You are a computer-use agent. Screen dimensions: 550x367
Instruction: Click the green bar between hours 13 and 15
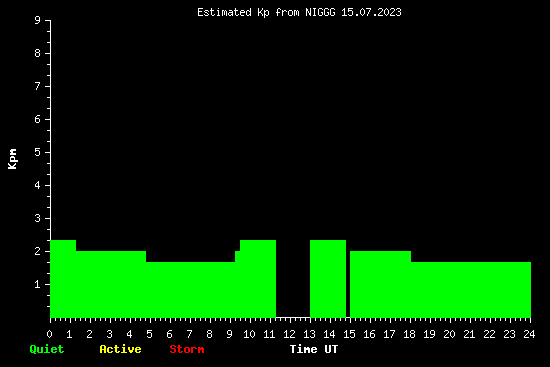[328, 279]
